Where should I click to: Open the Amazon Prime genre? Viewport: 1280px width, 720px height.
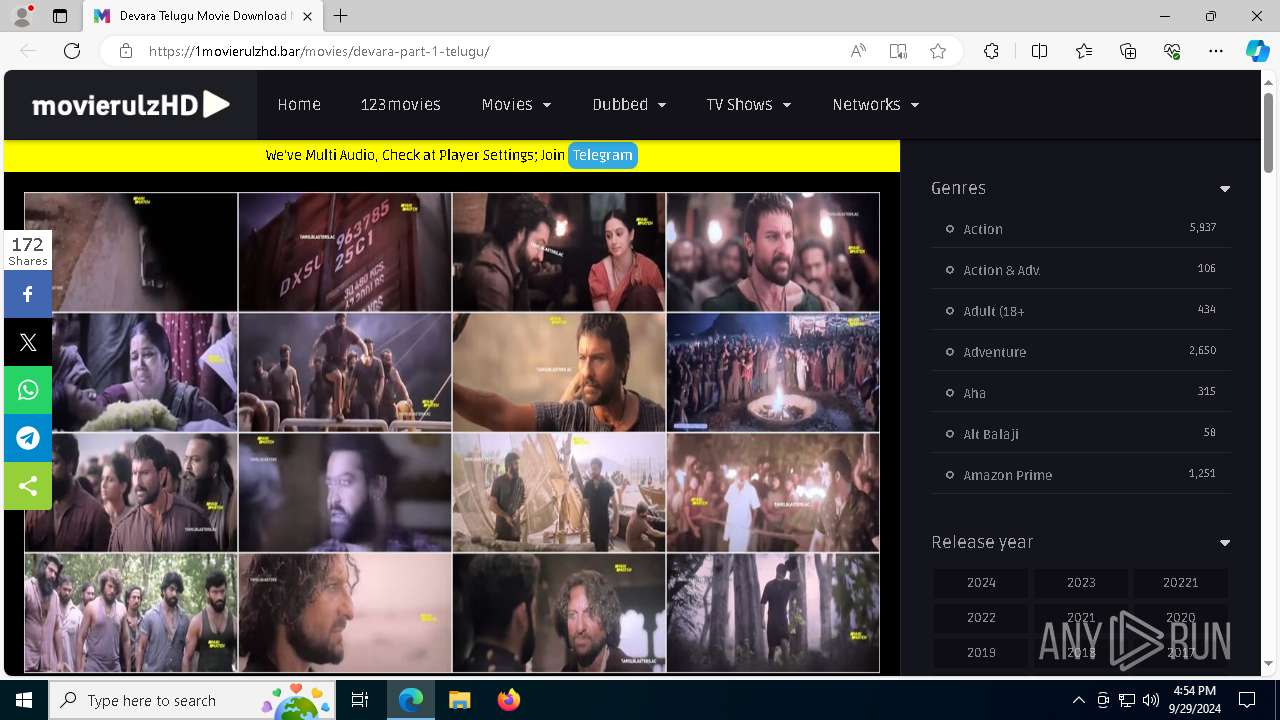tap(1008, 475)
